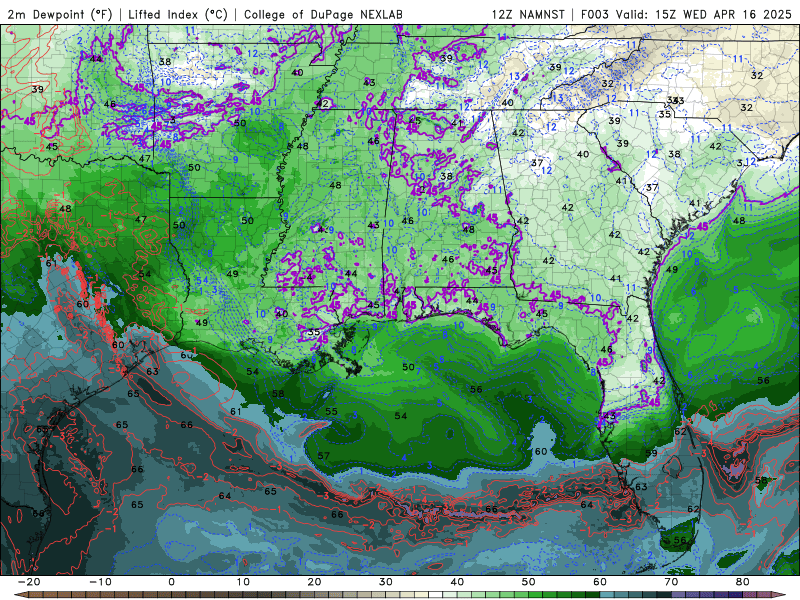Image resolution: width=800 pixels, height=600 pixels.
Task: Click the "59" dewpoint value in south Florida
Action: tap(652, 453)
